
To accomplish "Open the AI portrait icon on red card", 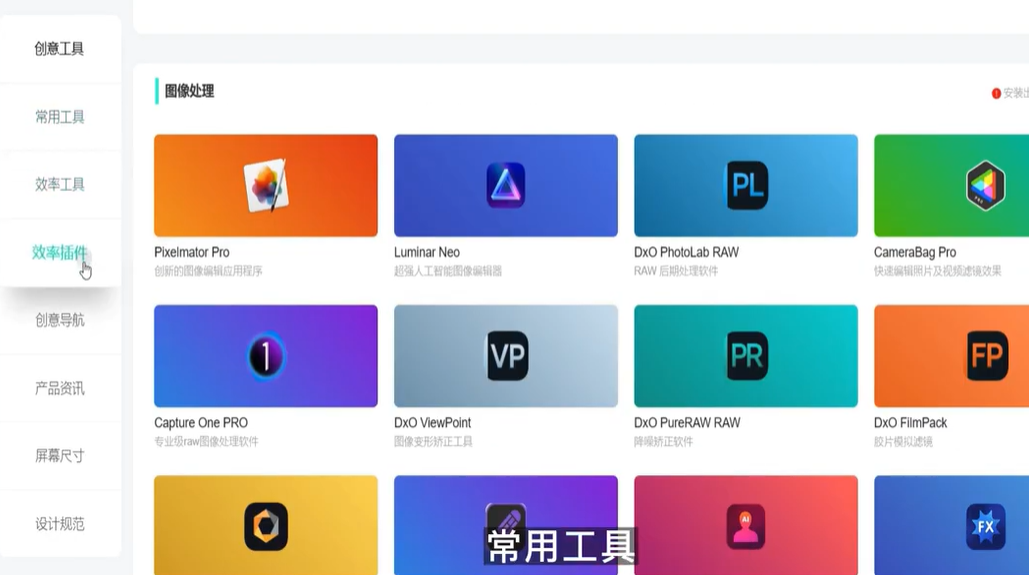I will [x=746, y=526].
